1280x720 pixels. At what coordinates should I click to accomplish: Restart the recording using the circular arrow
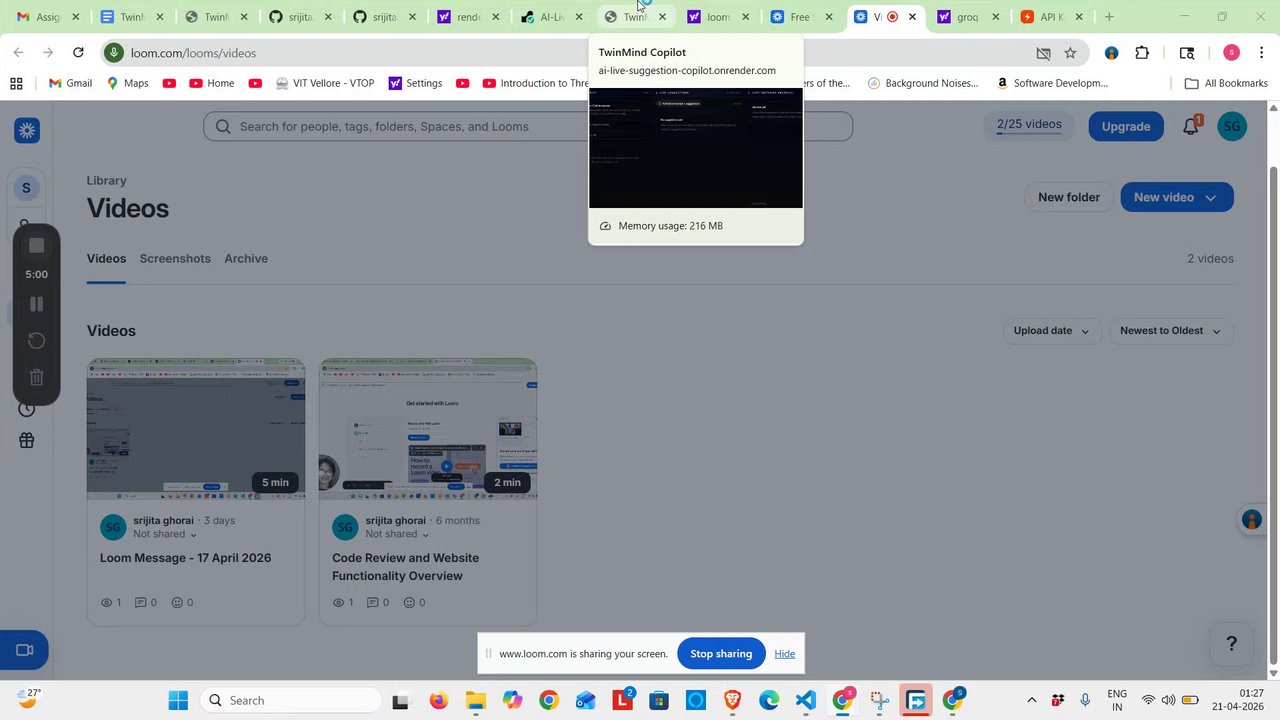coord(37,341)
